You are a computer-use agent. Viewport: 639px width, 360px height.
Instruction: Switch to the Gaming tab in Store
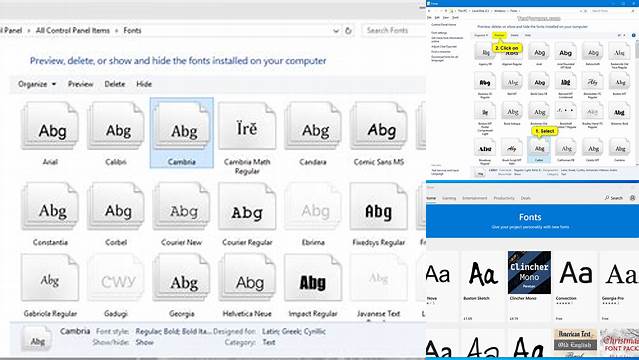click(449, 198)
